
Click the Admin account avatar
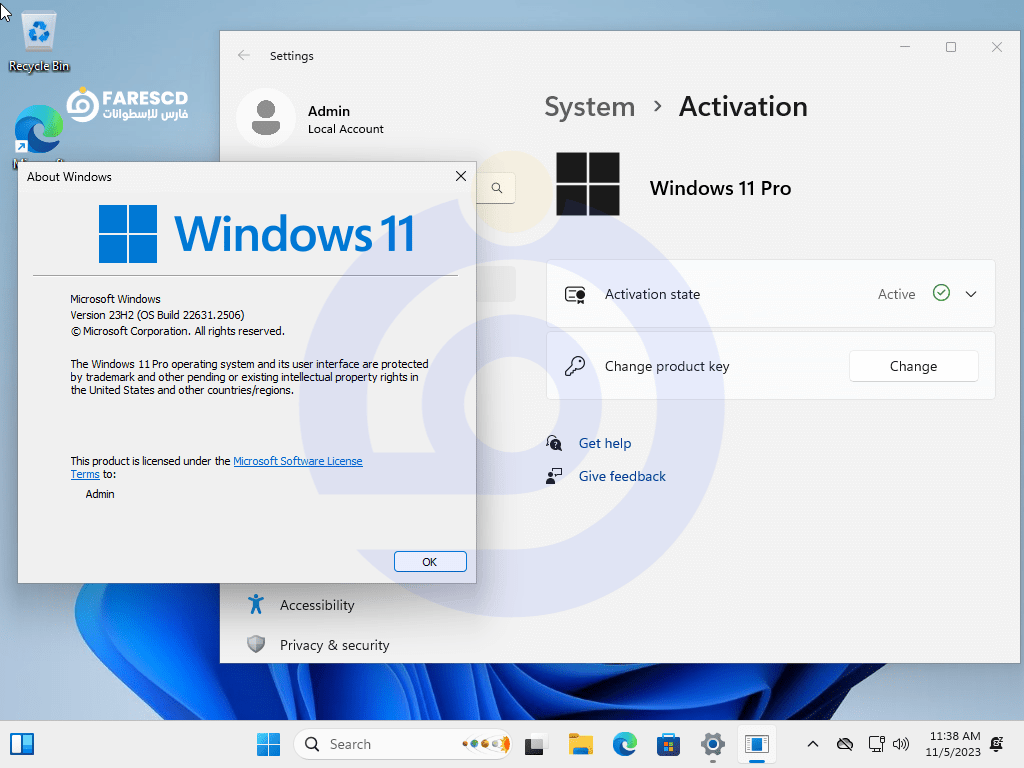266,118
